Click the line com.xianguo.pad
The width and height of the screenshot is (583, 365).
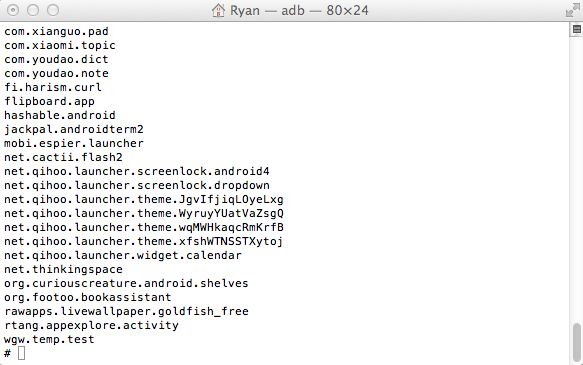point(57,32)
